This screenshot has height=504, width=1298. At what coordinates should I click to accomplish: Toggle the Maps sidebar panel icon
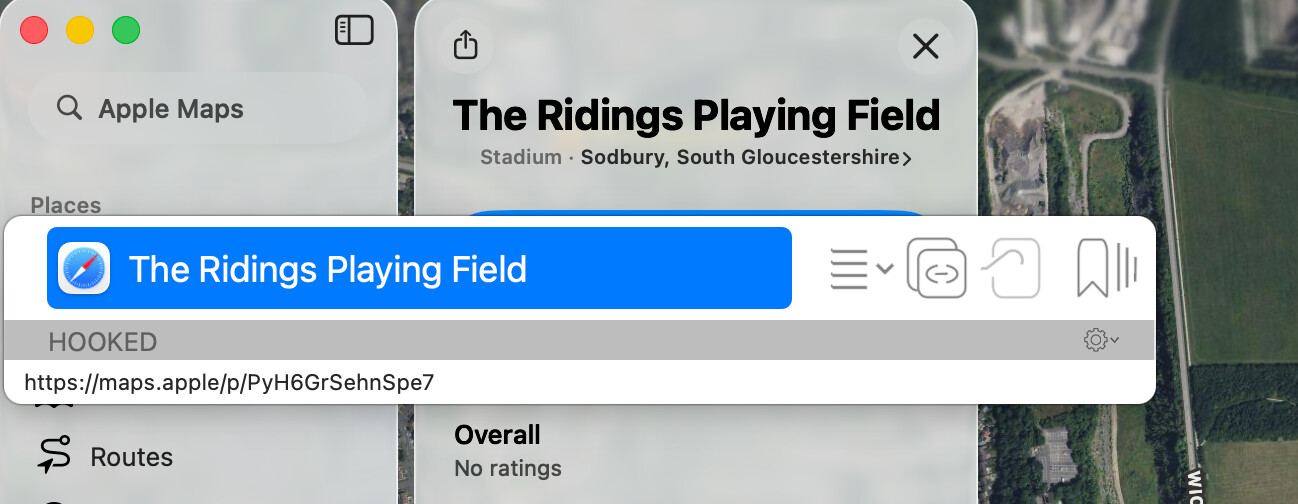tap(354, 31)
